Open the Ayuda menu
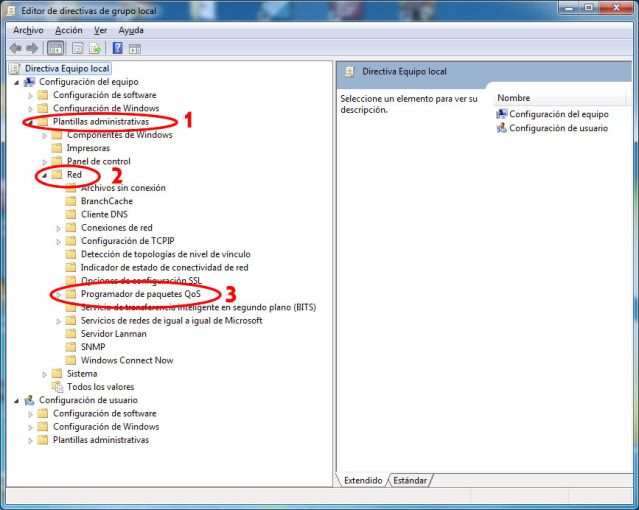The width and height of the screenshot is (639, 510). pyautogui.click(x=131, y=30)
